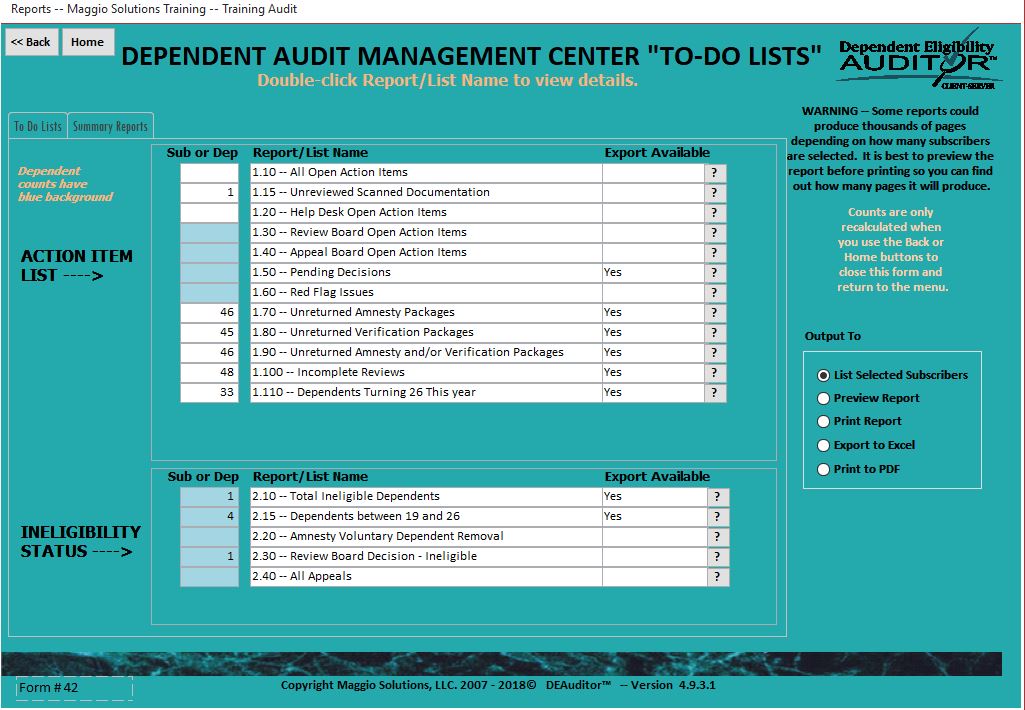Viewport: 1025px width, 710px height.
Task: Click the help question mark for All Open Action Items
Action: pos(714,173)
